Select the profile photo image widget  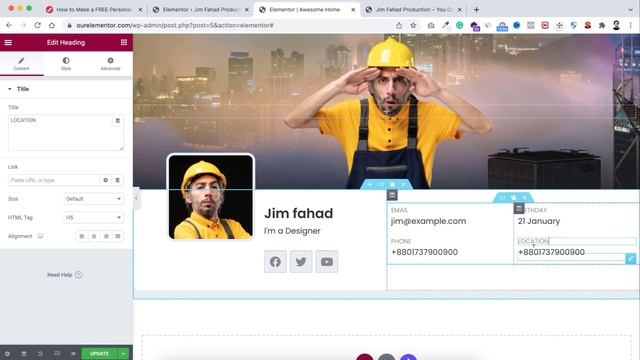[x=211, y=197]
